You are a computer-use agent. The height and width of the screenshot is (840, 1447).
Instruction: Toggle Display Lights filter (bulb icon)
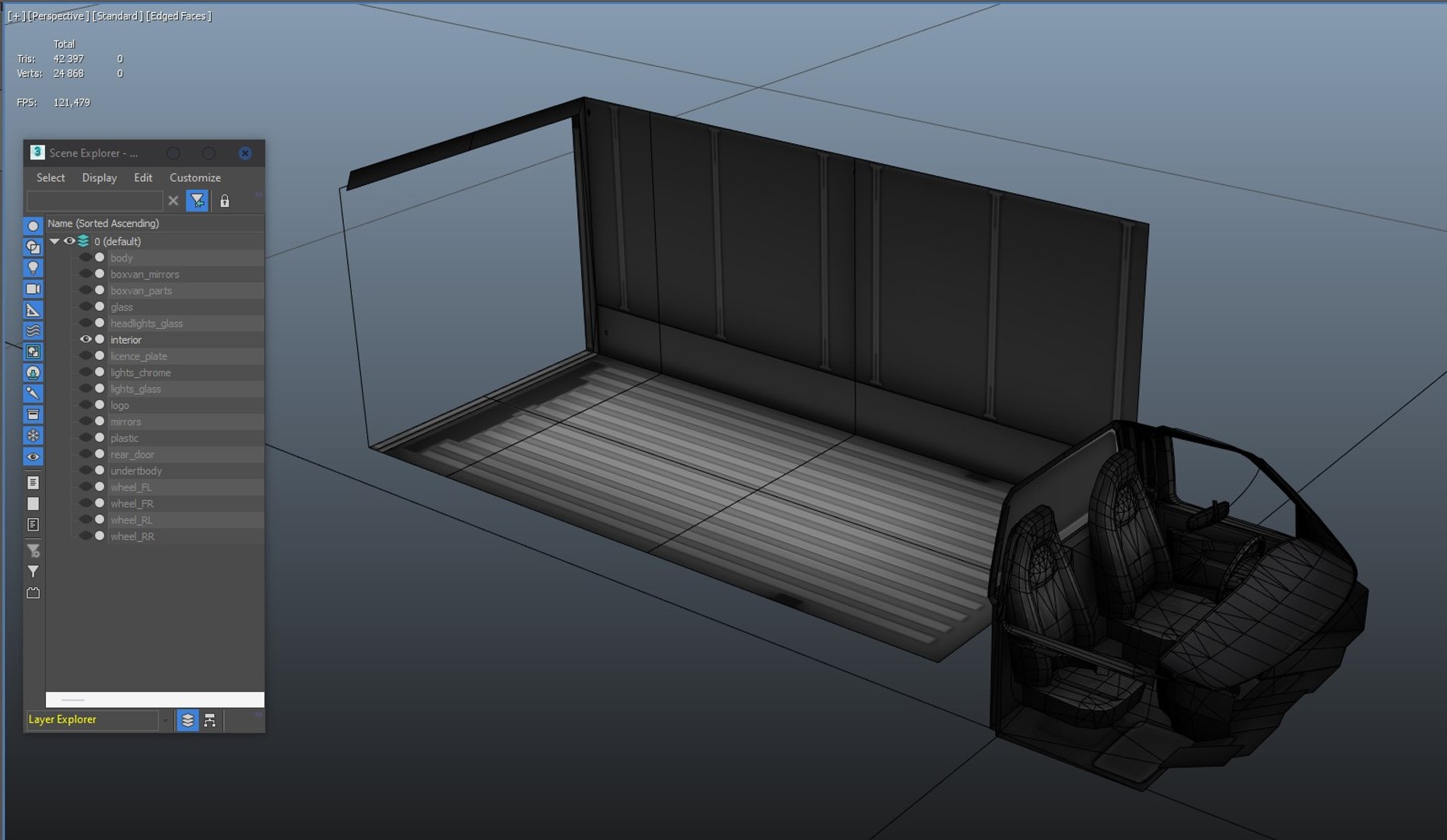(x=33, y=268)
